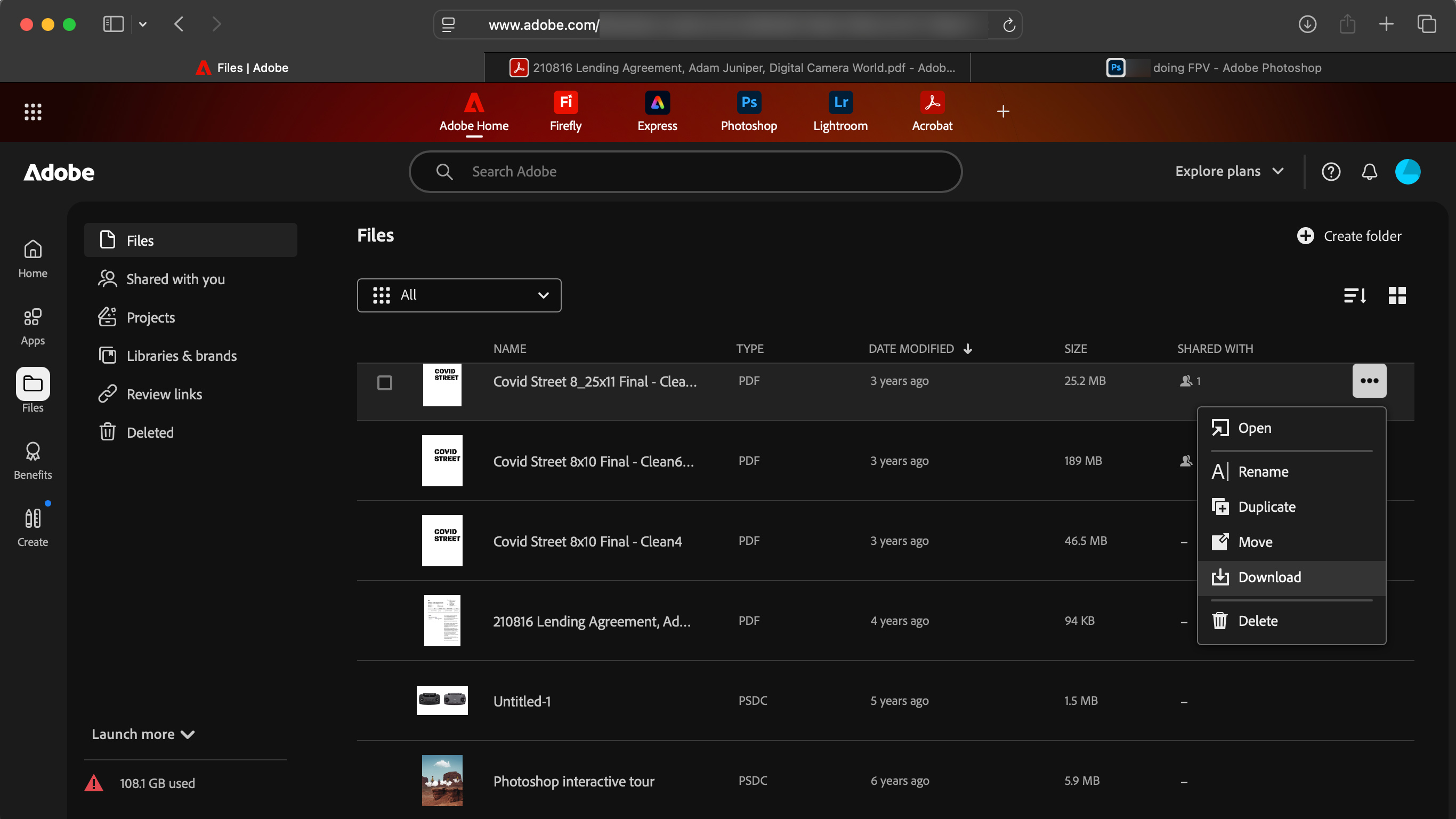Go back in Safari
The height and width of the screenshot is (819, 1456).
tap(179, 24)
